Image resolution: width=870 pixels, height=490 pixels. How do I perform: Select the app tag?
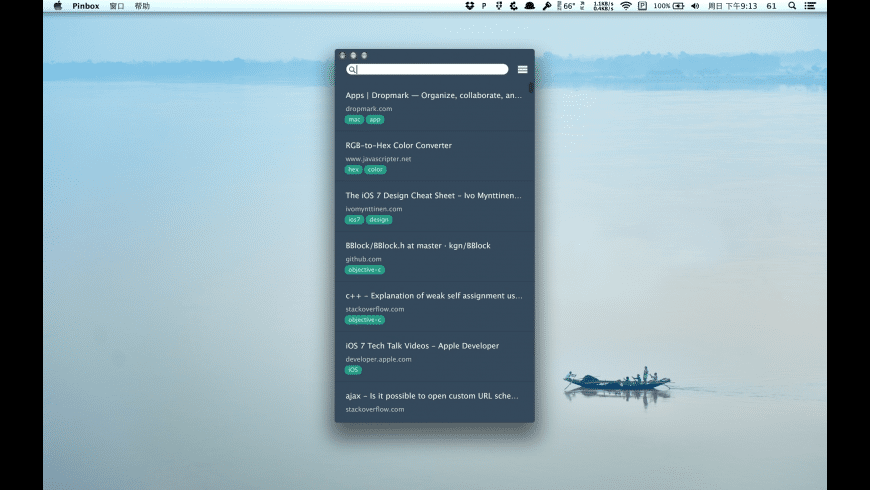pos(375,119)
